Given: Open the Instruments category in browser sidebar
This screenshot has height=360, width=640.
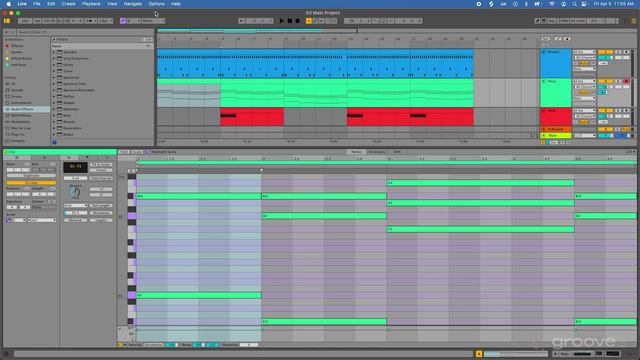Looking at the screenshot, I should (x=20, y=103).
